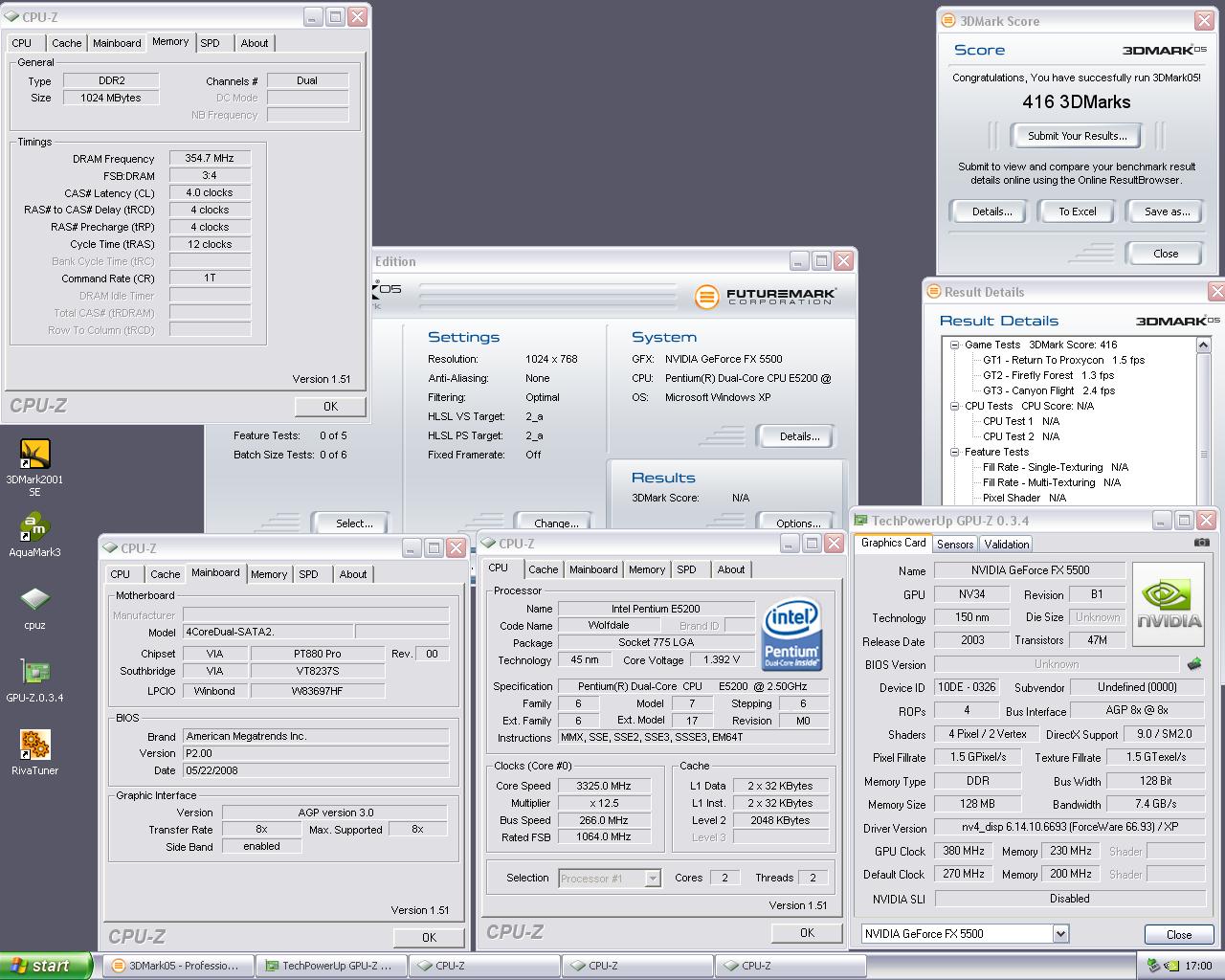Open the Processor #1 selection dropdown
Image resolution: width=1225 pixels, height=980 pixels.
(x=653, y=878)
